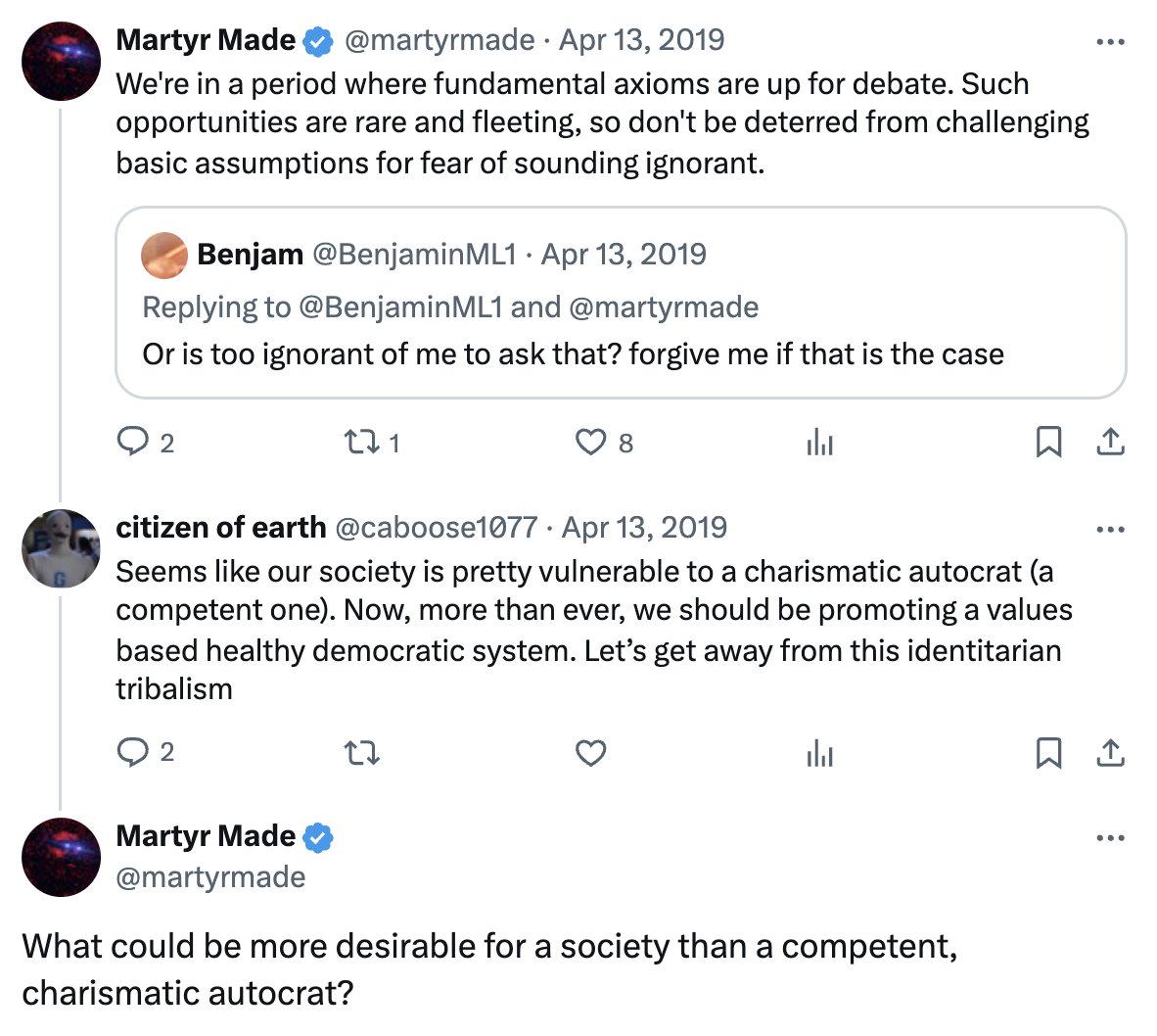This screenshot has width=1157, height=1036.
Task: Like the tweet with 8 likes
Action: 590,443
